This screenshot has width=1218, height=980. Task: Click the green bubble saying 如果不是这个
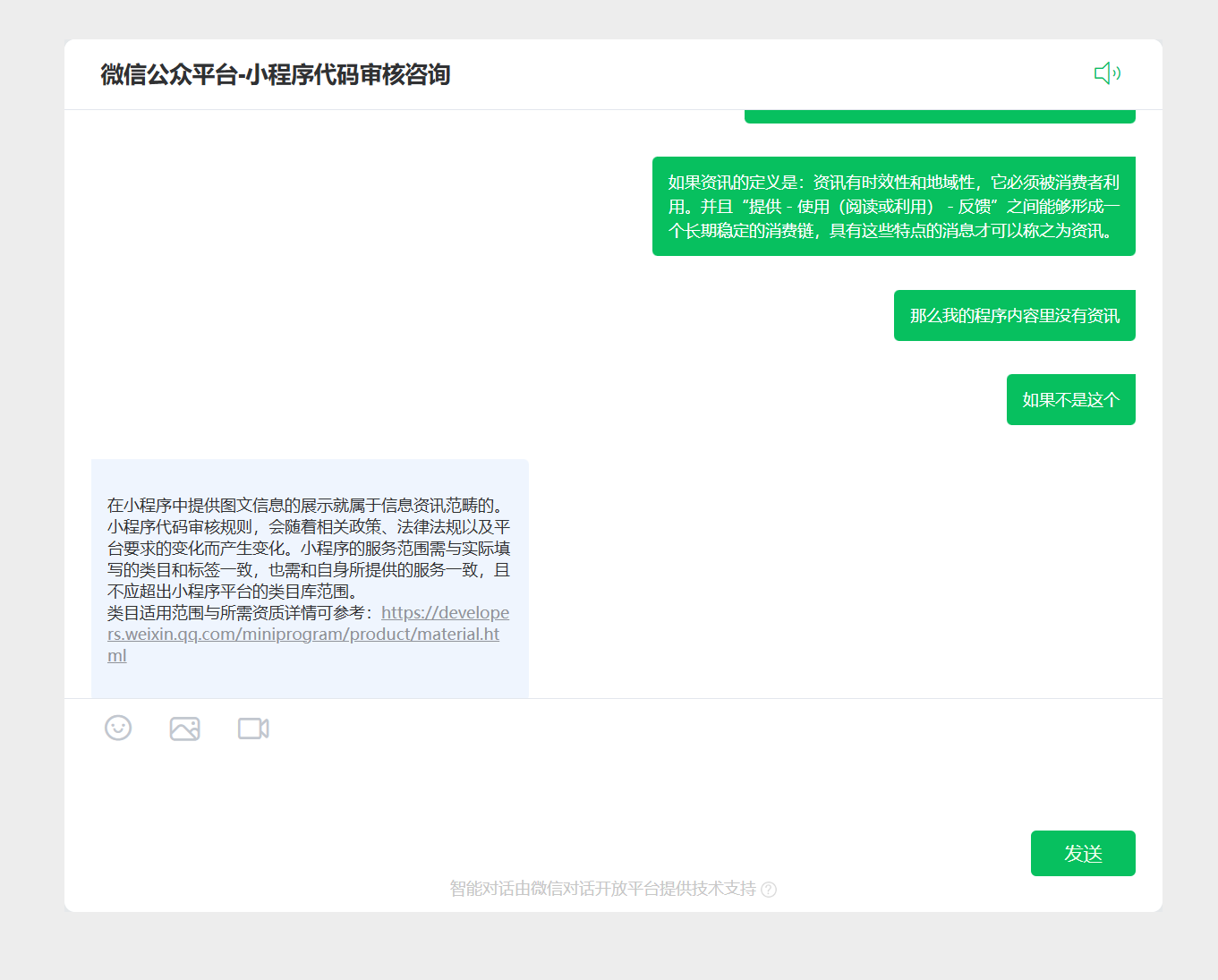click(1070, 399)
